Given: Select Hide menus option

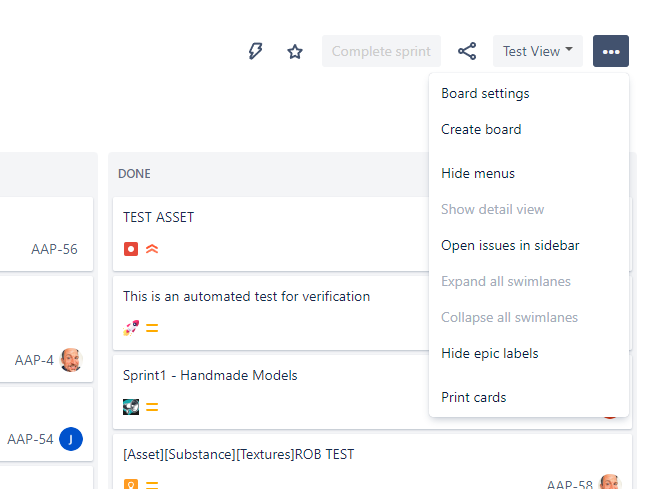Looking at the screenshot, I should coord(528,173).
